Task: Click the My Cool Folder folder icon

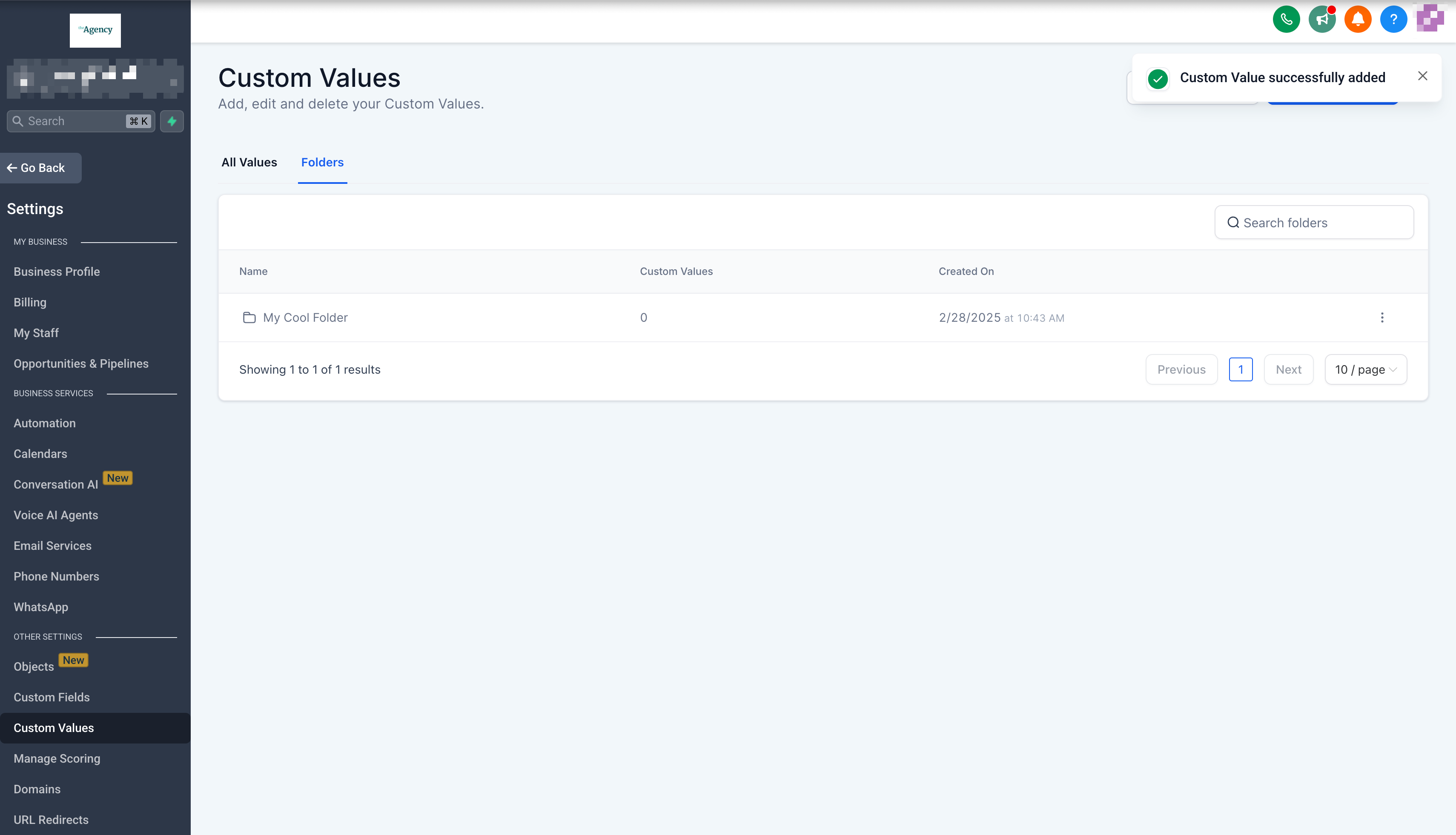Action: pyautogui.click(x=249, y=317)
